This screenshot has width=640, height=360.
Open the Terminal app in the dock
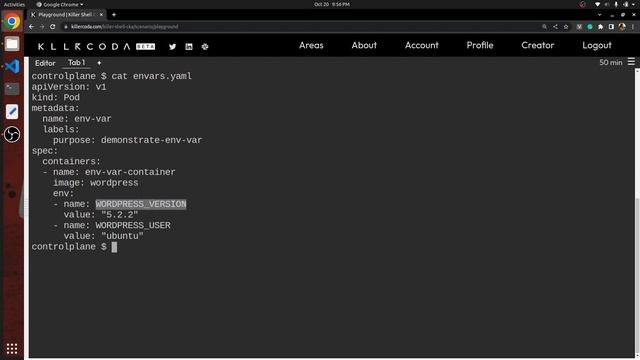coord(12,89)
